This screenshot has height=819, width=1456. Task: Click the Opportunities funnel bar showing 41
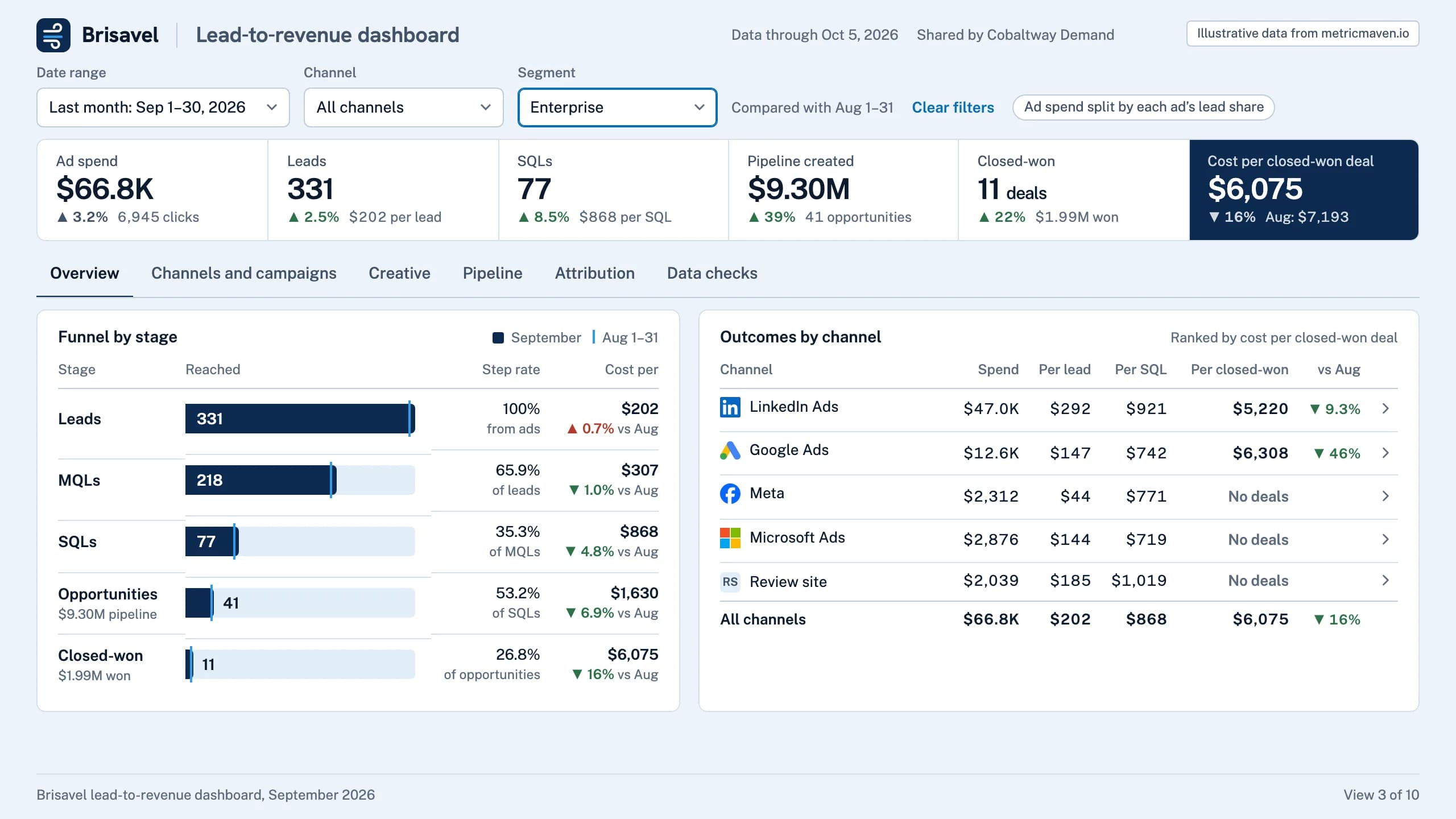click(199, 603)
